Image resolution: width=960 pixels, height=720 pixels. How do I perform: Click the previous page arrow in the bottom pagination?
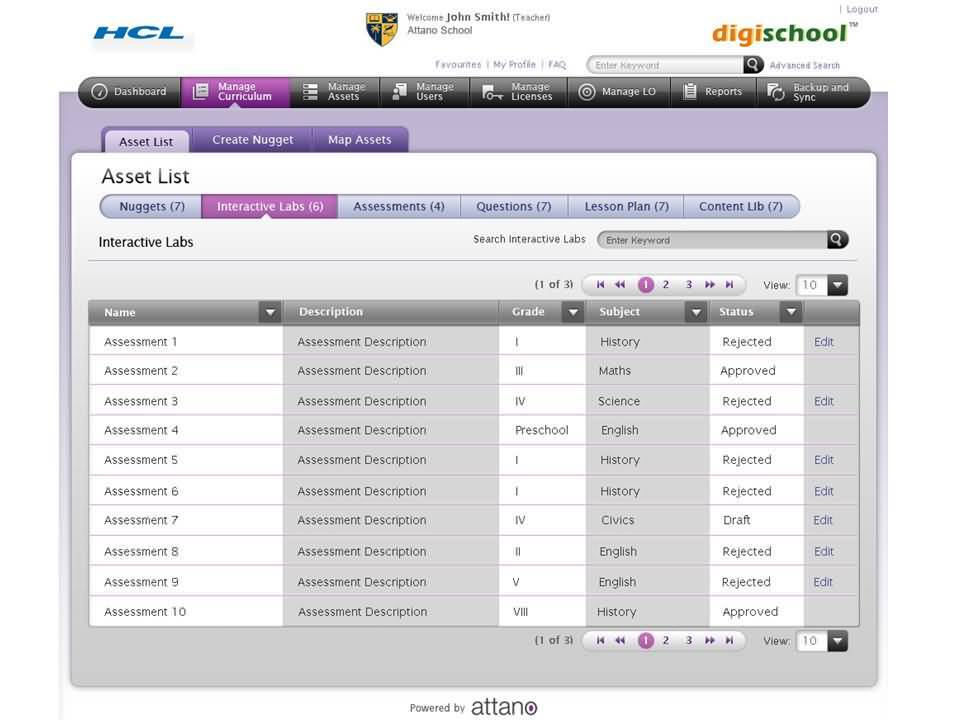[620, 641]
